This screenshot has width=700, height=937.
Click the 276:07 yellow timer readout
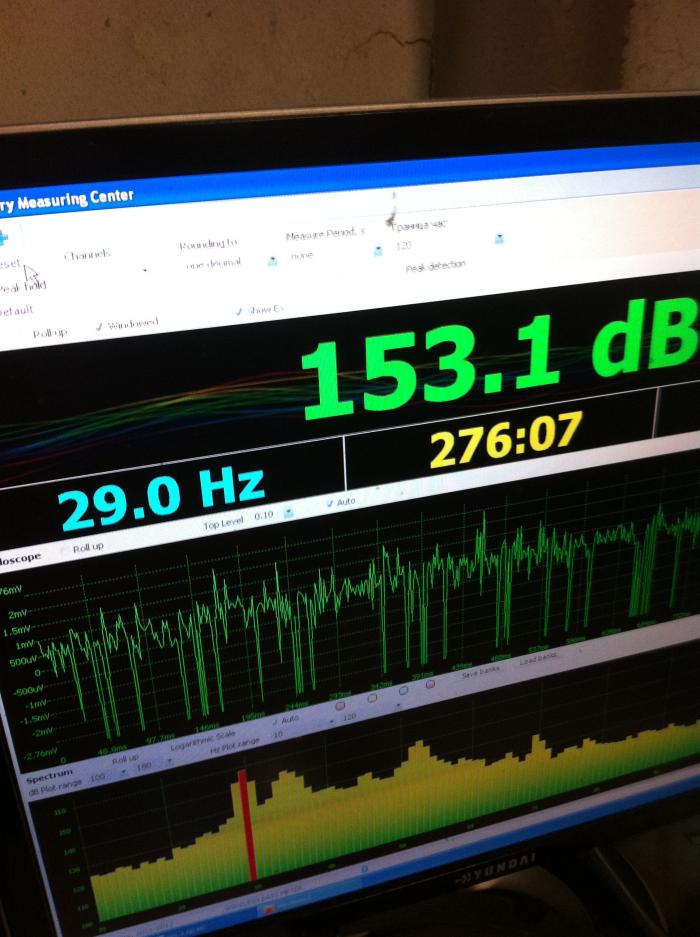[x=506, y=439]
